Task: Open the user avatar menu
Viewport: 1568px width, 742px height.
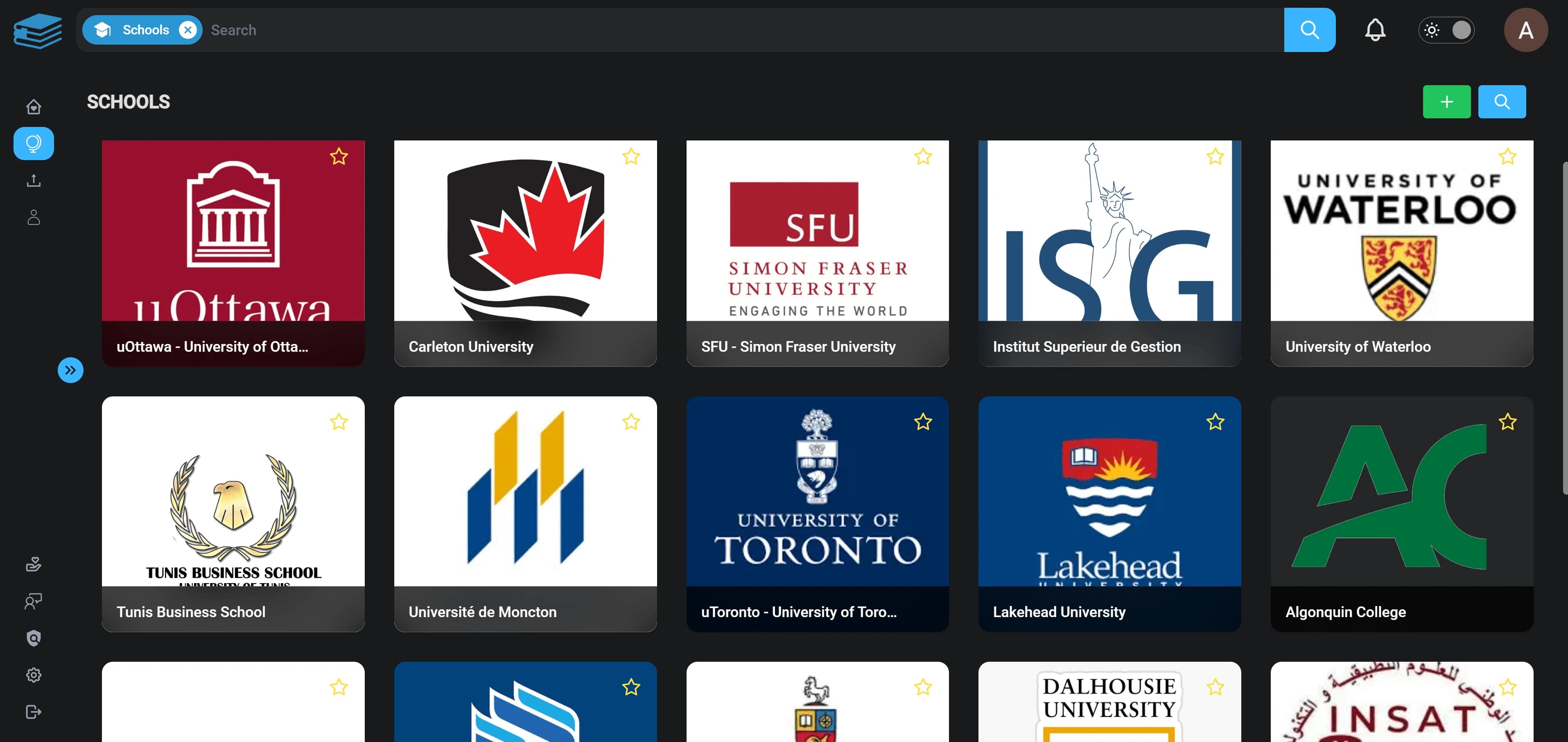Action: tap(1525, 30)
